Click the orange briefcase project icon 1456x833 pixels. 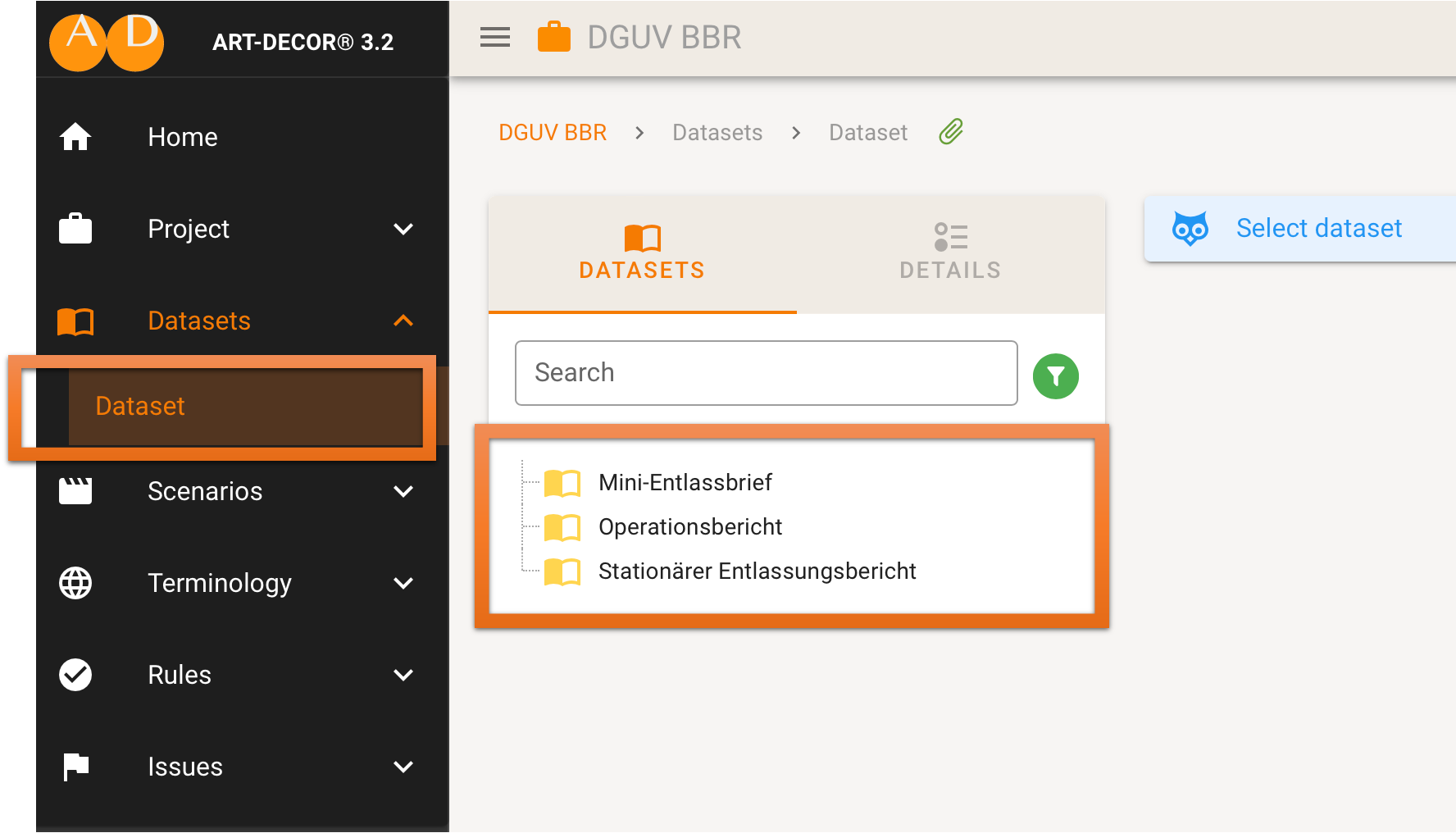coord(553,38)
